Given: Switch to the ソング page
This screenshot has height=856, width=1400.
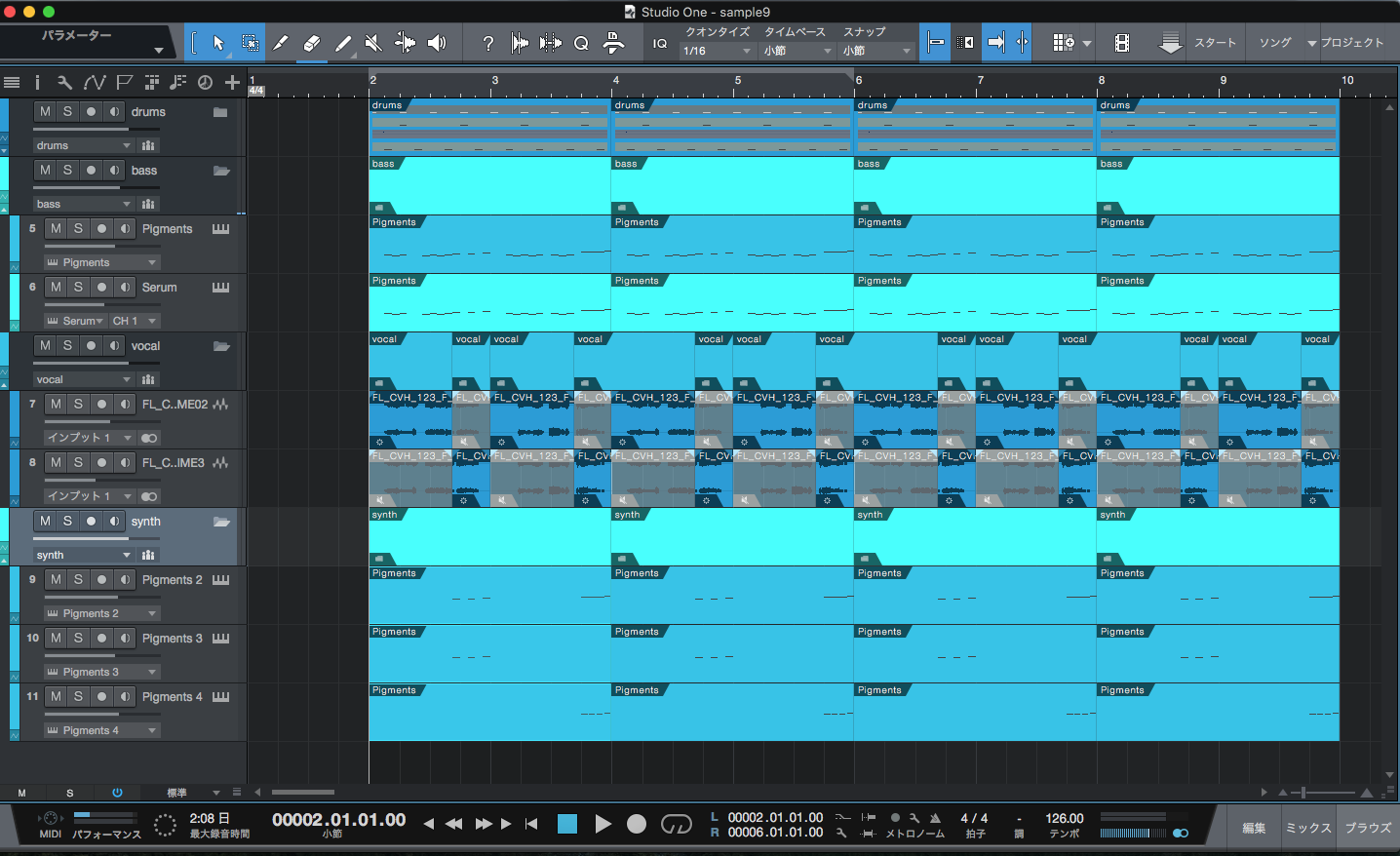Looking at the screenshot, I should click(x=1274, y=43).
